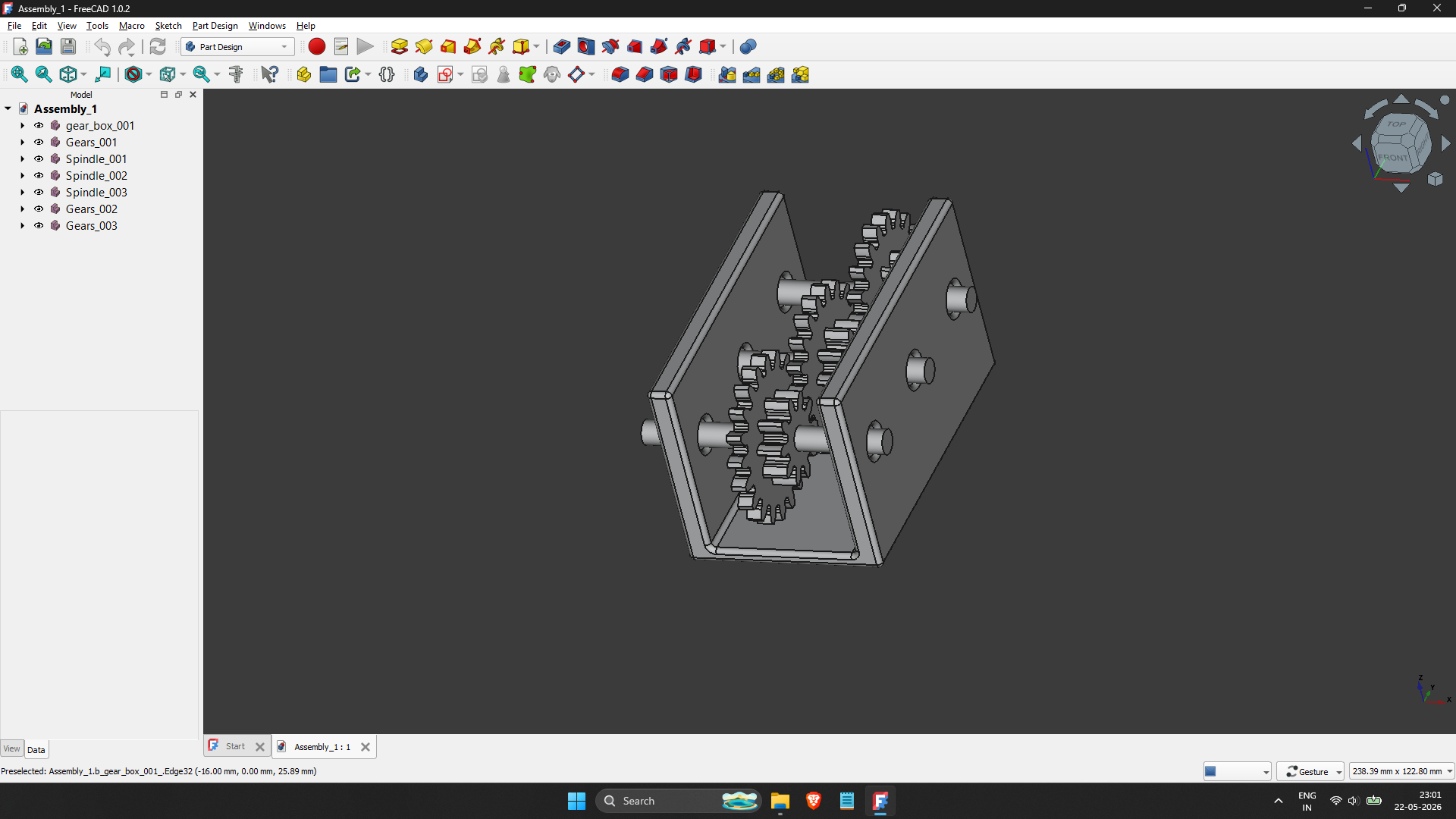Screen dimensions: 1456x819
Task: Open the standard views dropdown arrow
Action: 83,74
